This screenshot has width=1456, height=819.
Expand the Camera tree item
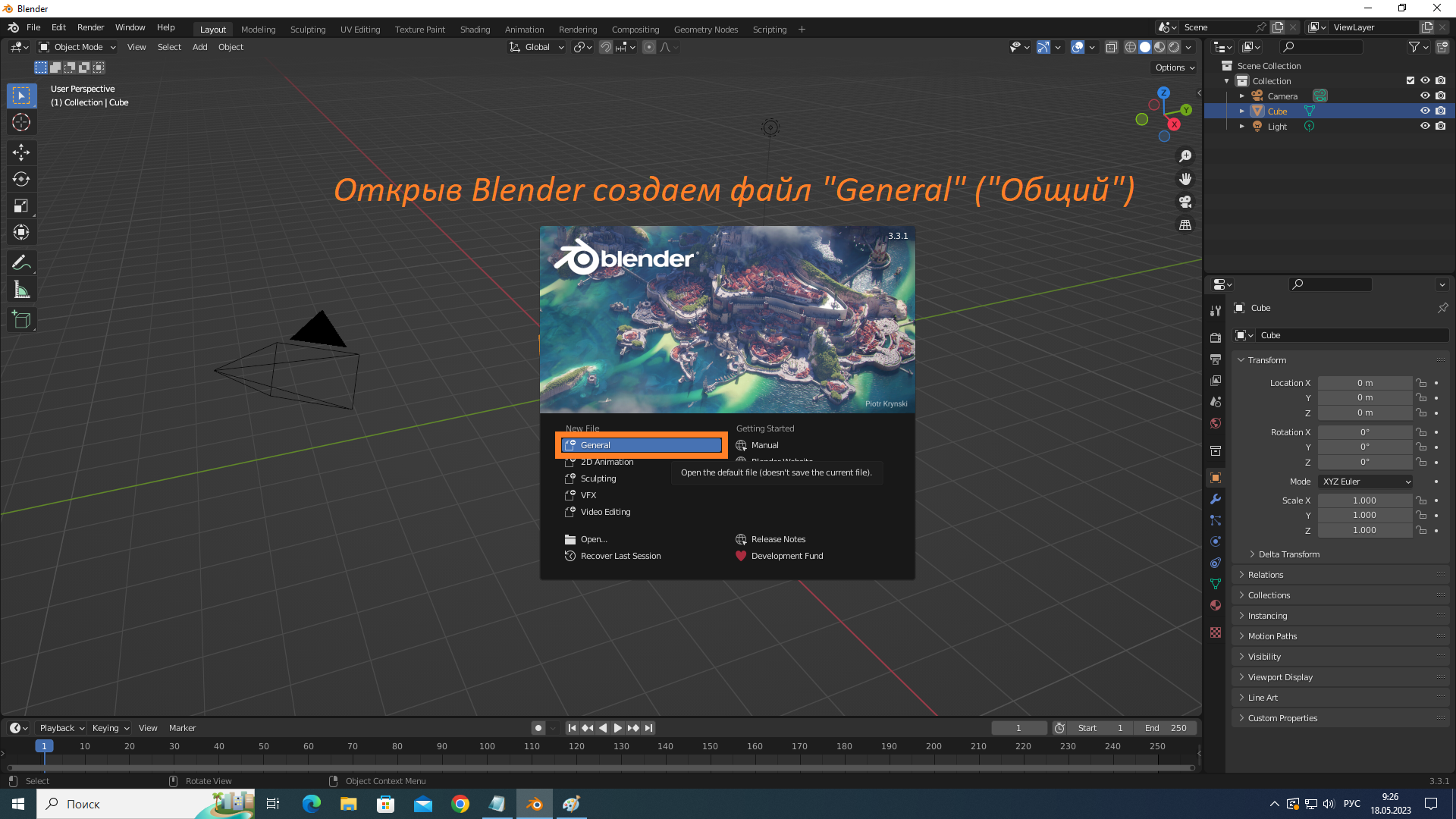[x=1242, y=96]
